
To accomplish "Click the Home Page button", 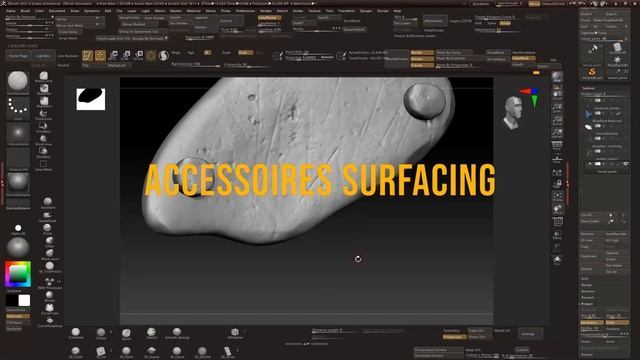I will tap(18, 56).
